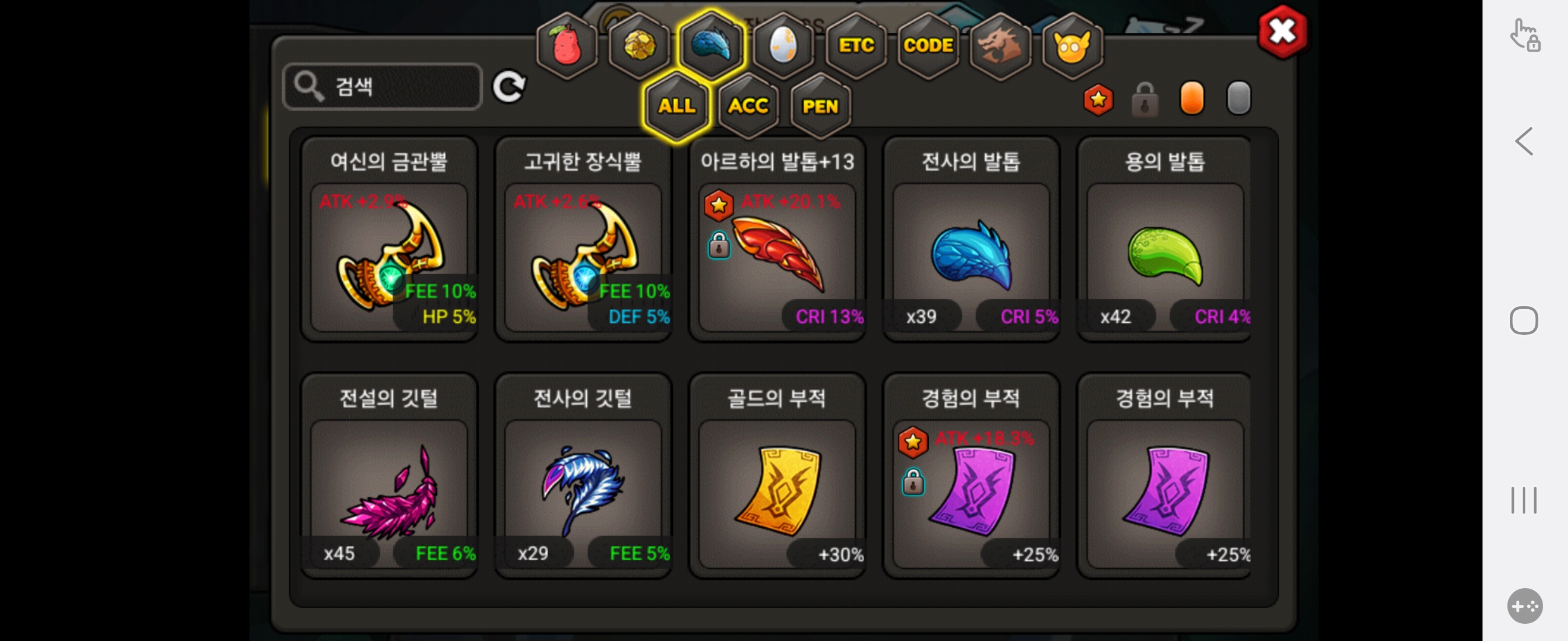Switch to the ACC sub-tab
This screenshot has width=1568, height=641.
click(x=748, y=106)
